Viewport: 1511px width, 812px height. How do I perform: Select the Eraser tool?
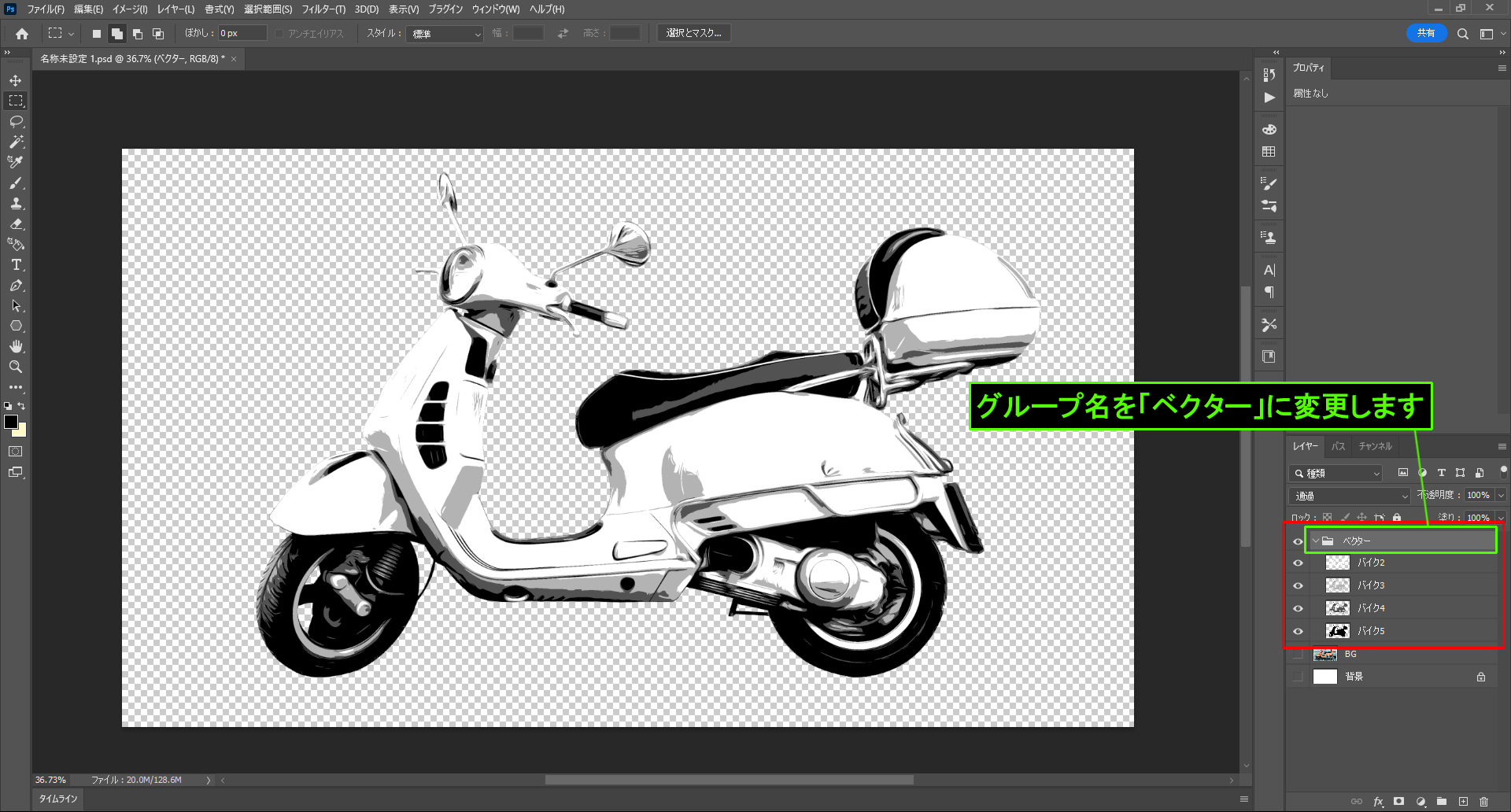point(16,223)
